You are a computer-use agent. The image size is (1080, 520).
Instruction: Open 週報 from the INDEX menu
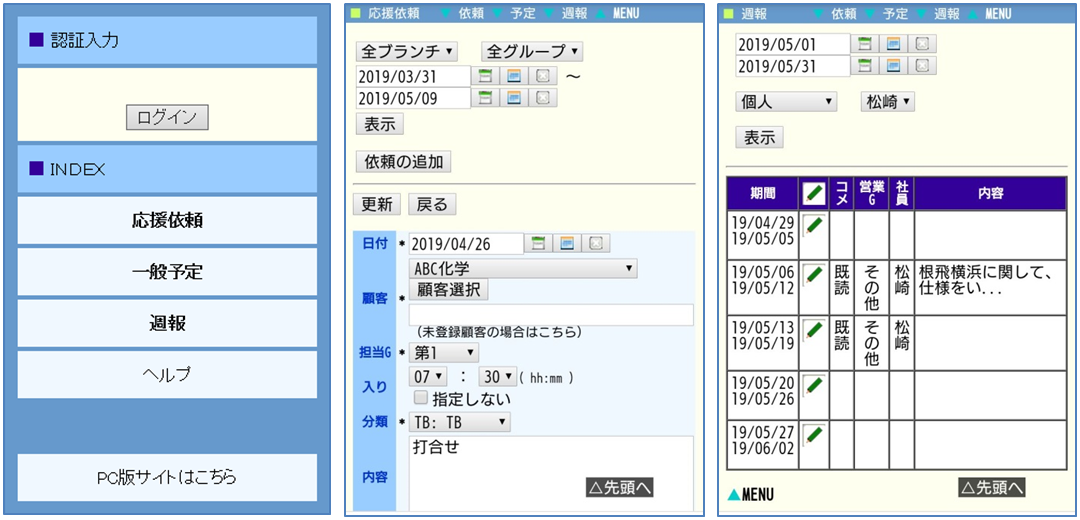167,324
